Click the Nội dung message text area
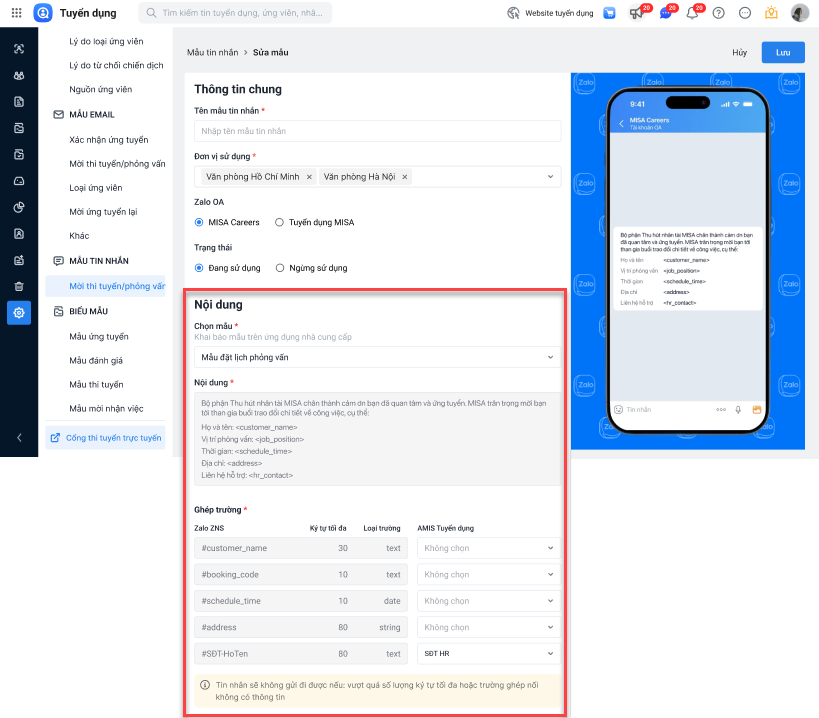 pos(377,439)
